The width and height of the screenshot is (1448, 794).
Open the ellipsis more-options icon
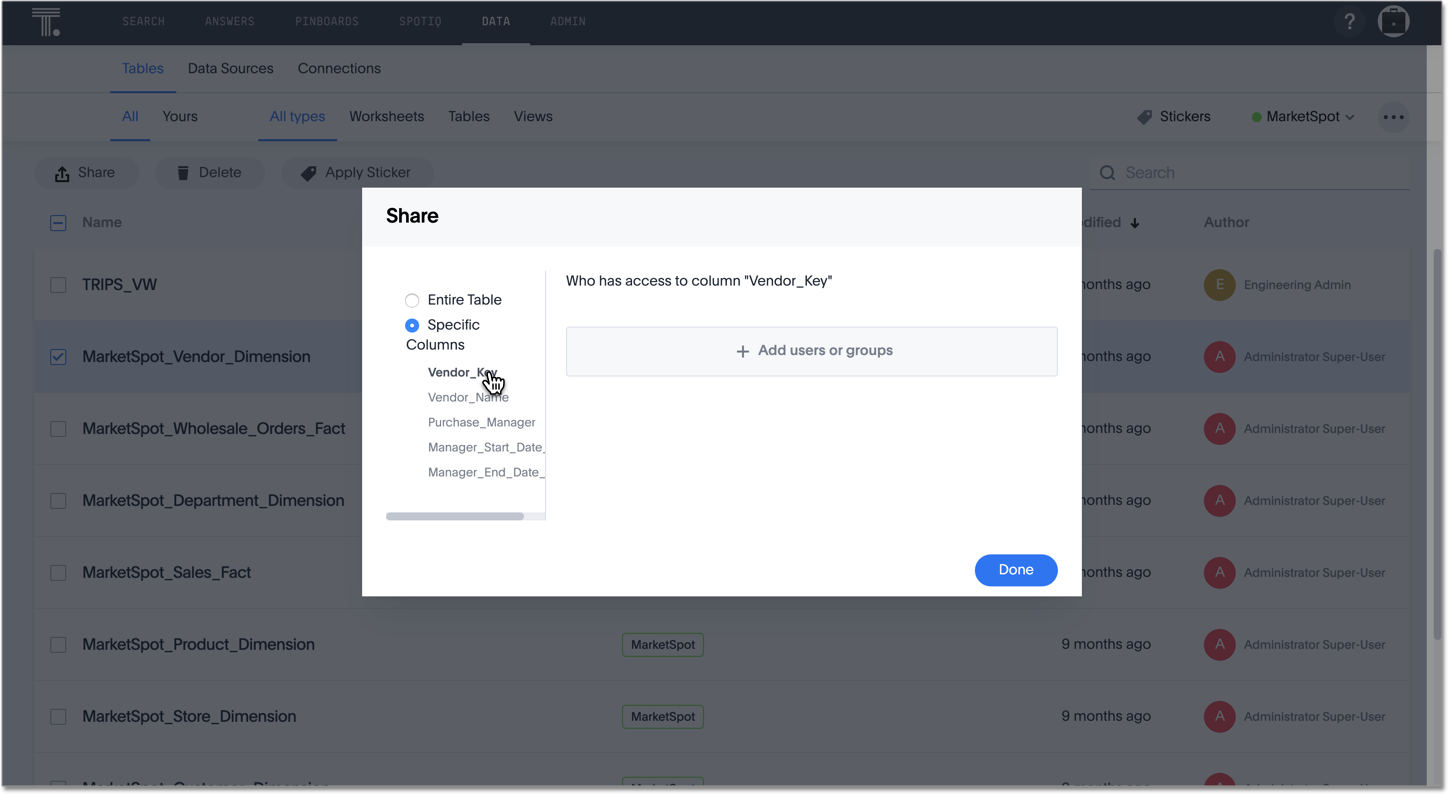pyautogui.click(x=1393, y=117)
